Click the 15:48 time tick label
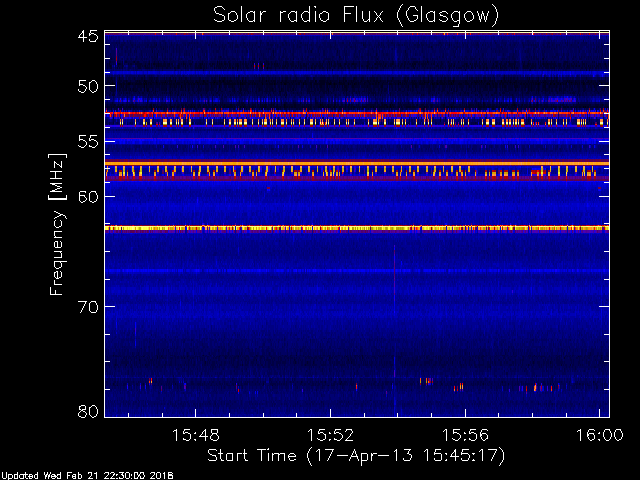640x480 pixels. 196,435
